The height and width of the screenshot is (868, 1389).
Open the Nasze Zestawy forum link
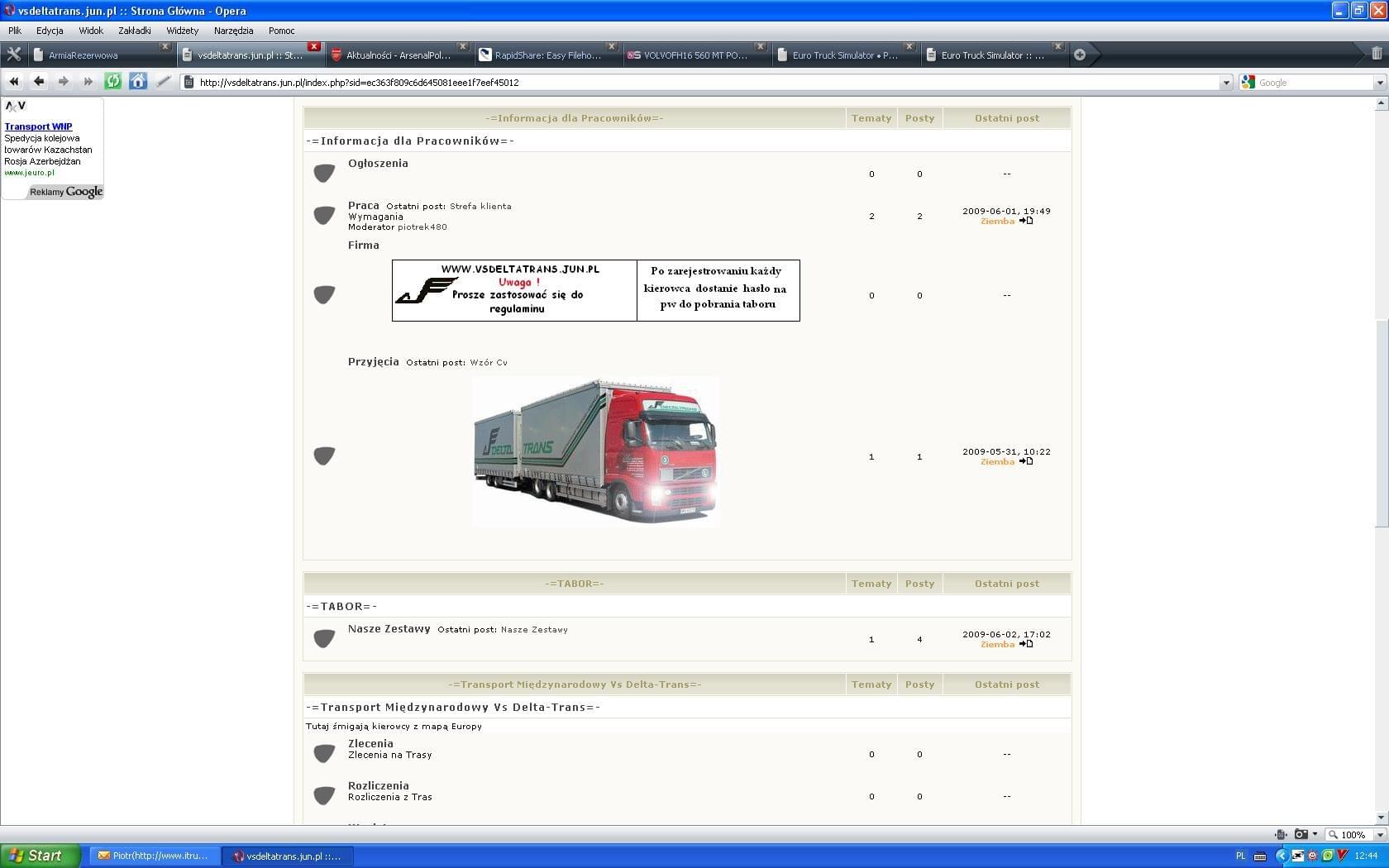(x=389, y=628)
